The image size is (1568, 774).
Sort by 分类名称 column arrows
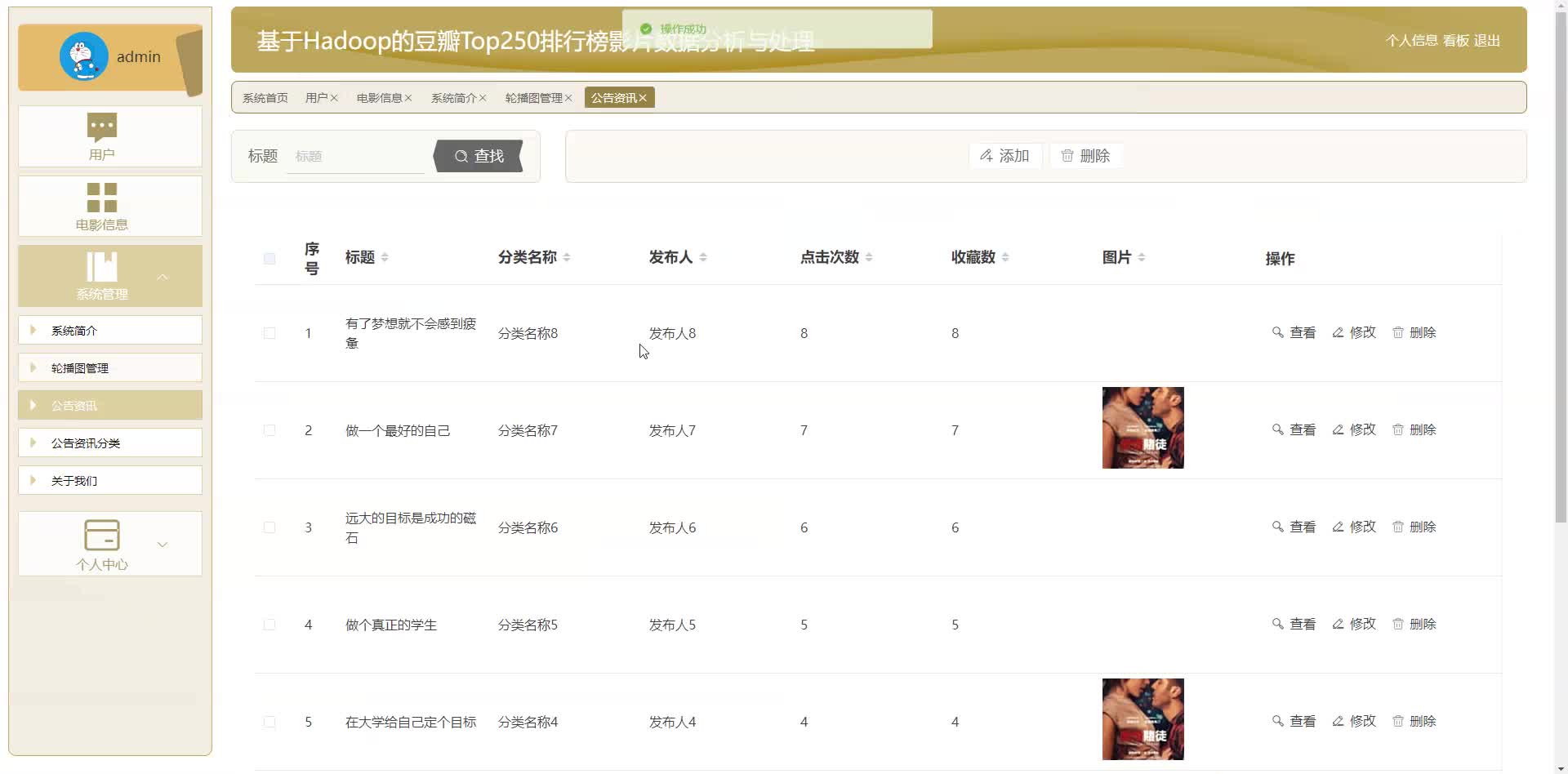click(x=567, y=257)
